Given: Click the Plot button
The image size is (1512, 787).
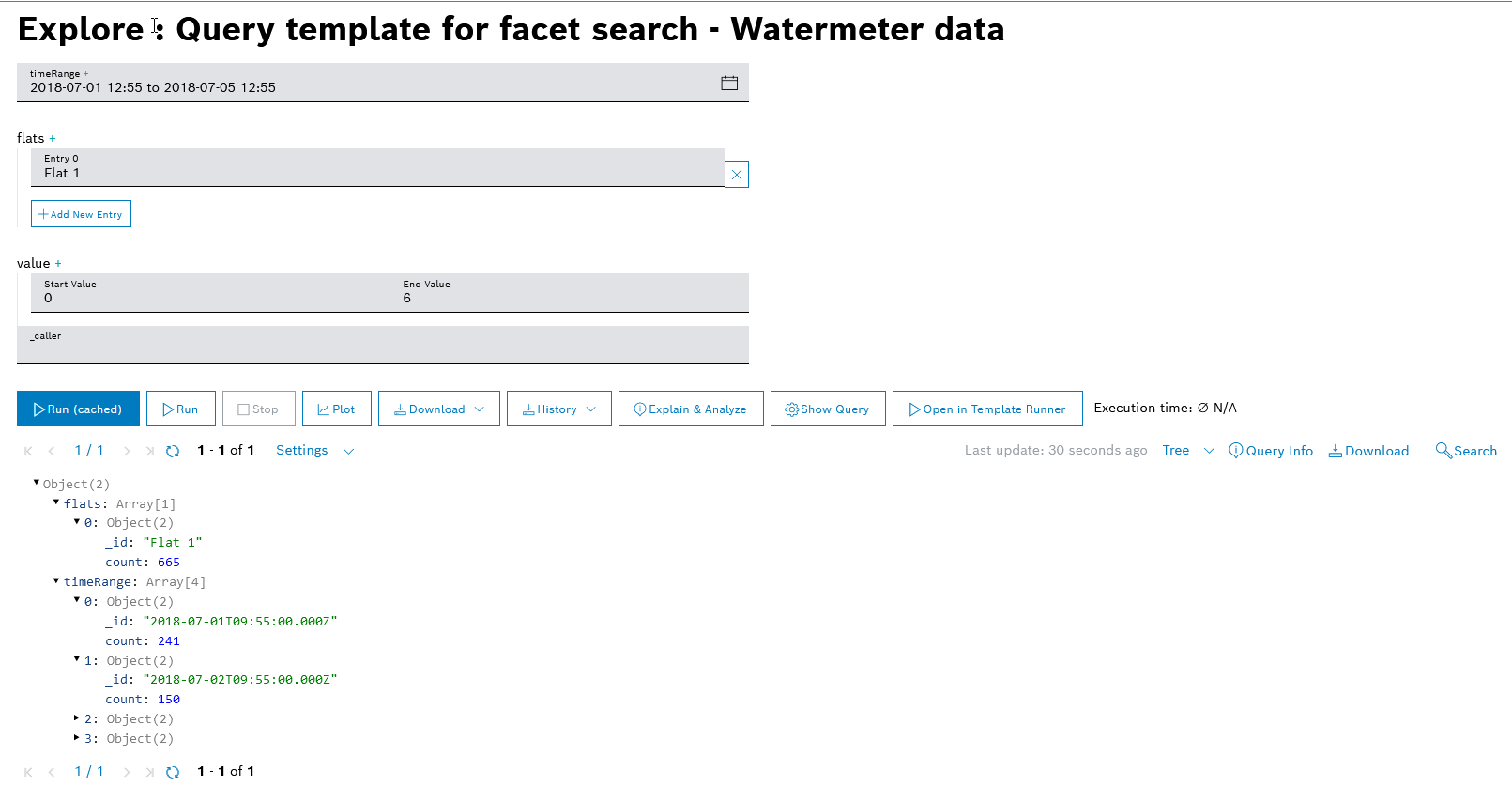Looking at the screenshot, I should point(336,409).
